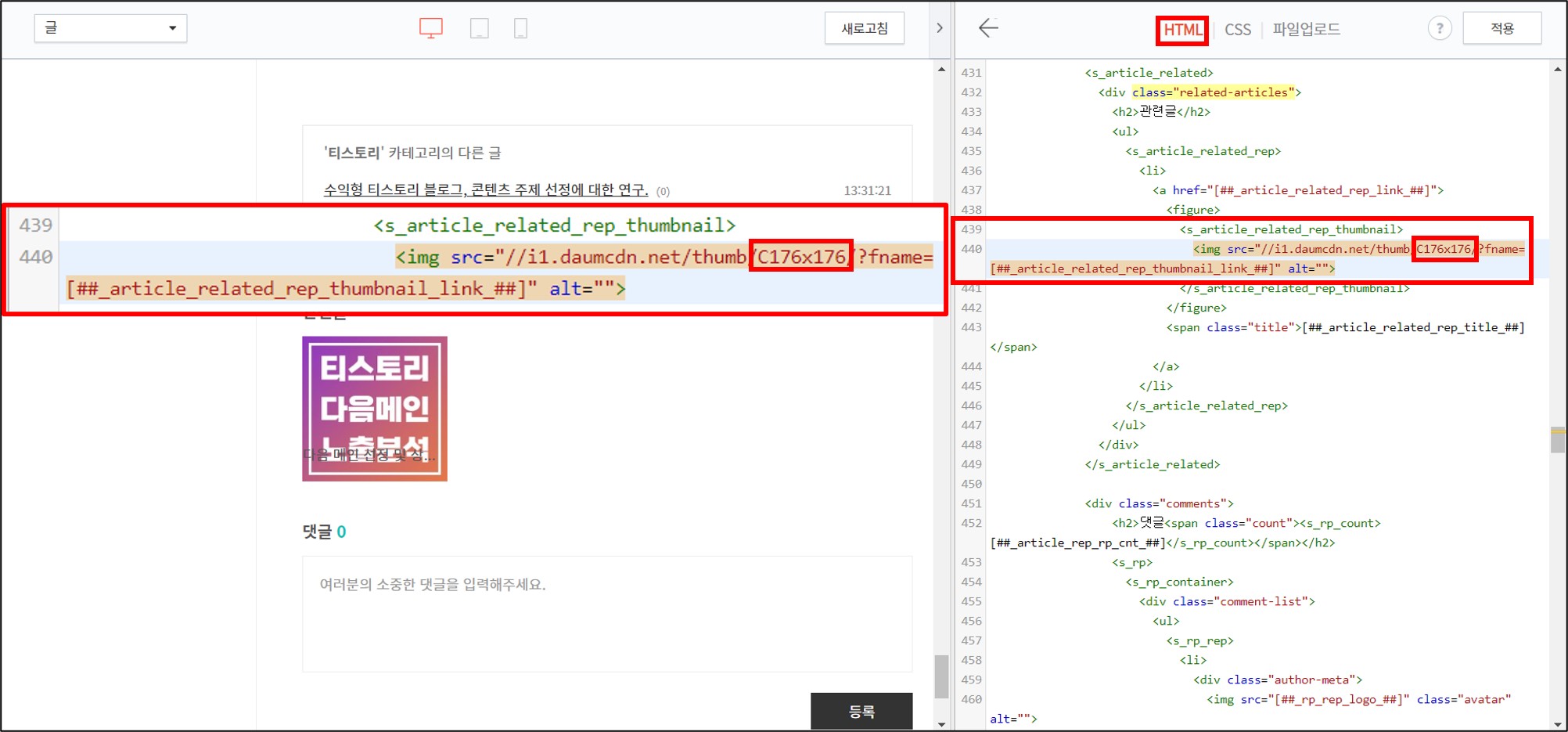Click the </s_article_related> line 449
Screen dimensions: 1568x732
pos(1153,464)
